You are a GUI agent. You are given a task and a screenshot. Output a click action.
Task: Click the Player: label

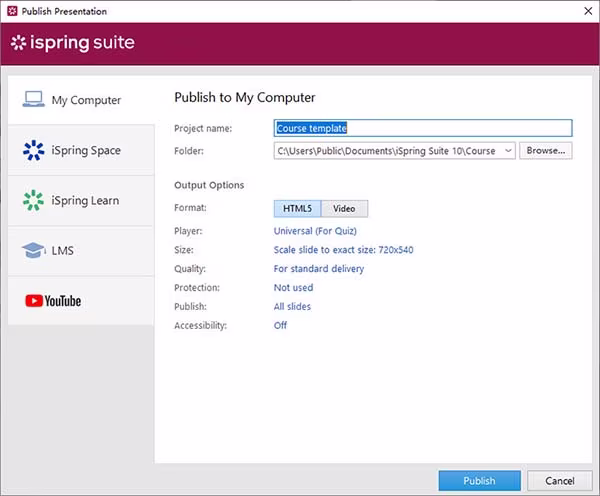pos(188,231)
